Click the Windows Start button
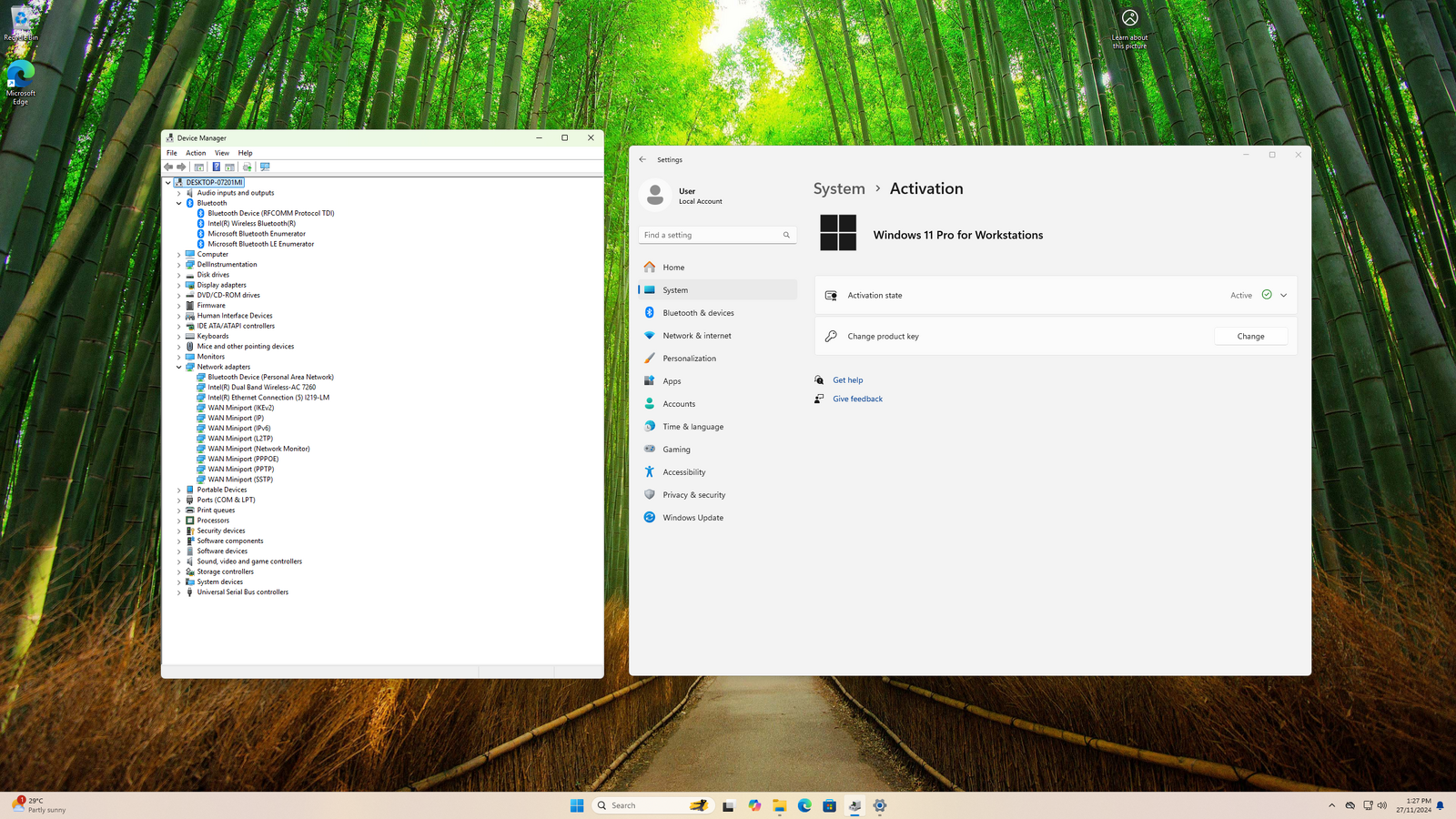Viewport: 1456px width, 819px height. pyautogui.click(x=577, y=805)
